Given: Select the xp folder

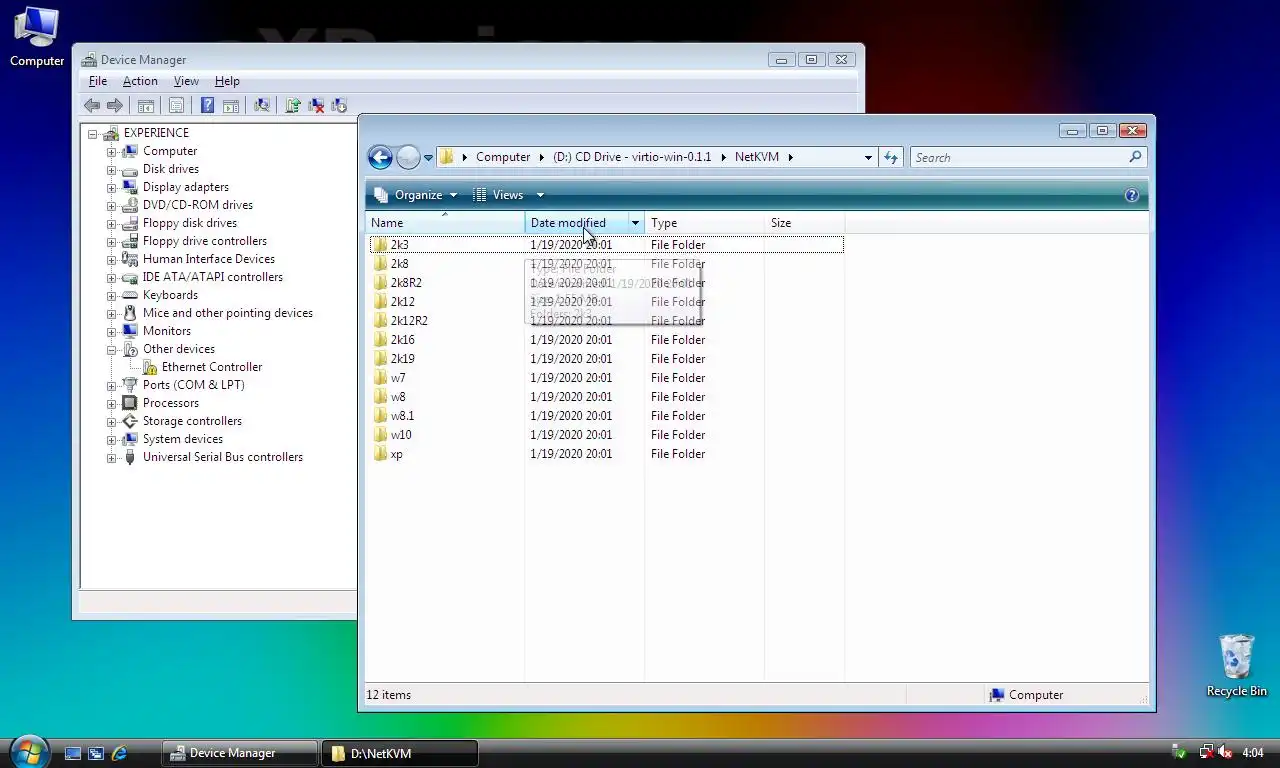Looking at the screenshot, I should [387, 454].
